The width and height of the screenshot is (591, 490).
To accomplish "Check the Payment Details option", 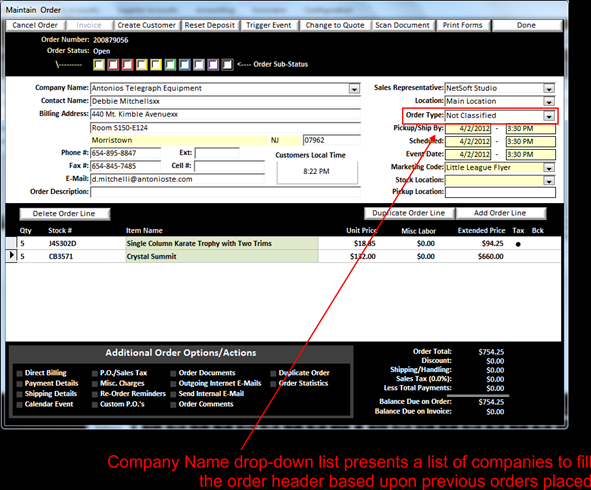I will 19,384.
